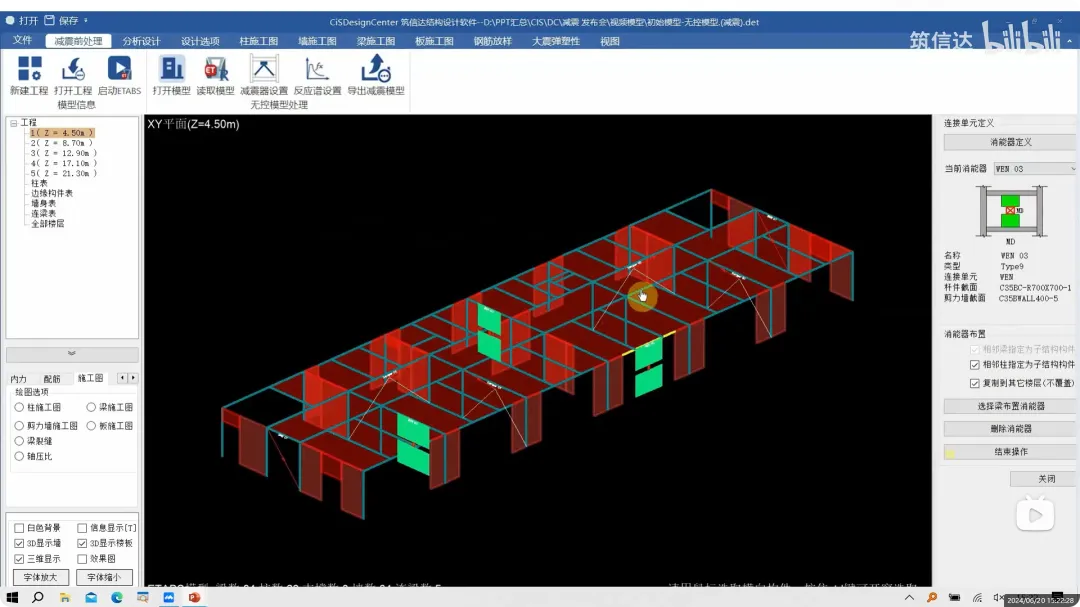Click the 消能器定义 button
Screen dimensions: 1080x607
(x=1010, y=142)
